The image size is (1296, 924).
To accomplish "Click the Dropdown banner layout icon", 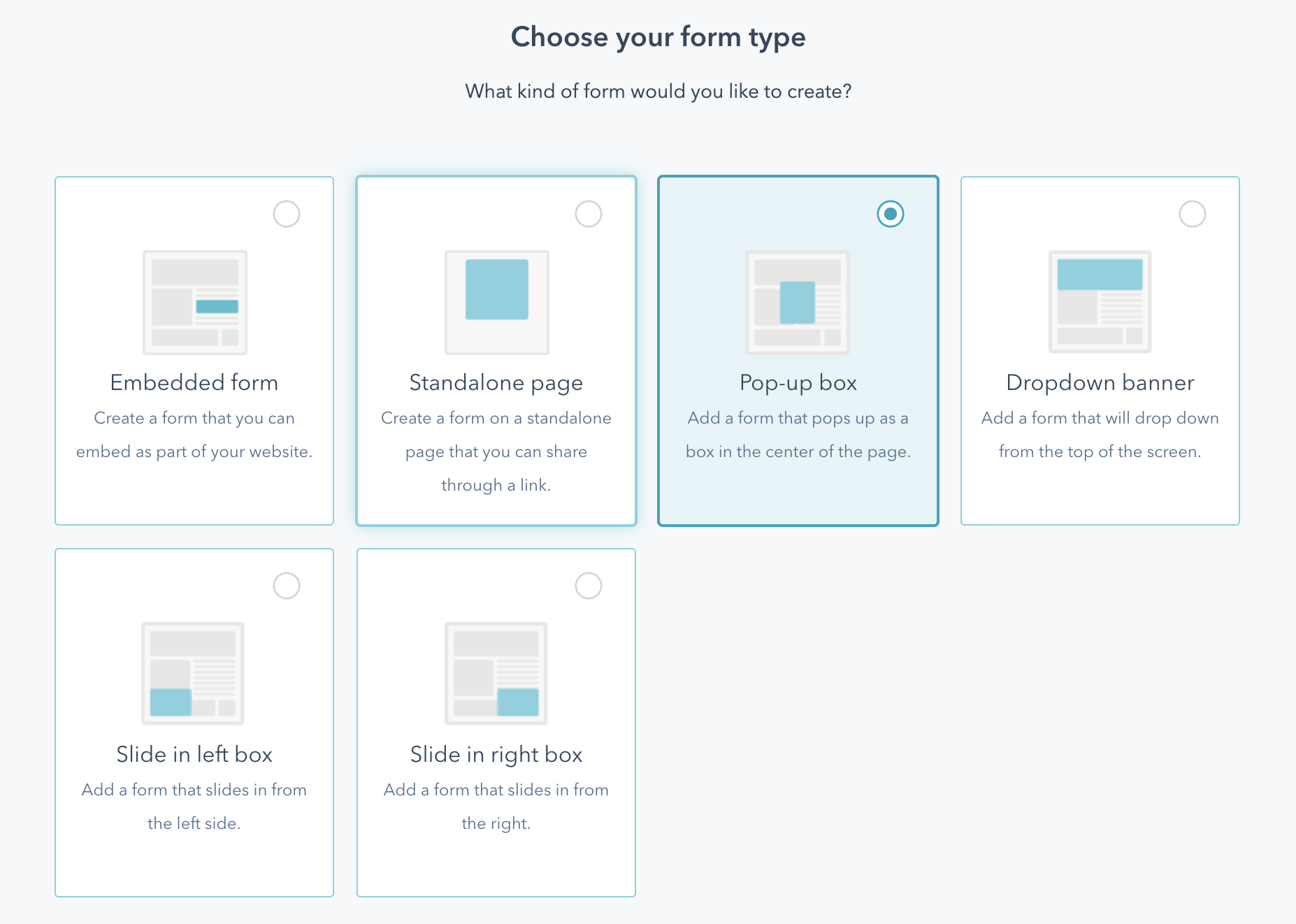I will pos(1100,302).
